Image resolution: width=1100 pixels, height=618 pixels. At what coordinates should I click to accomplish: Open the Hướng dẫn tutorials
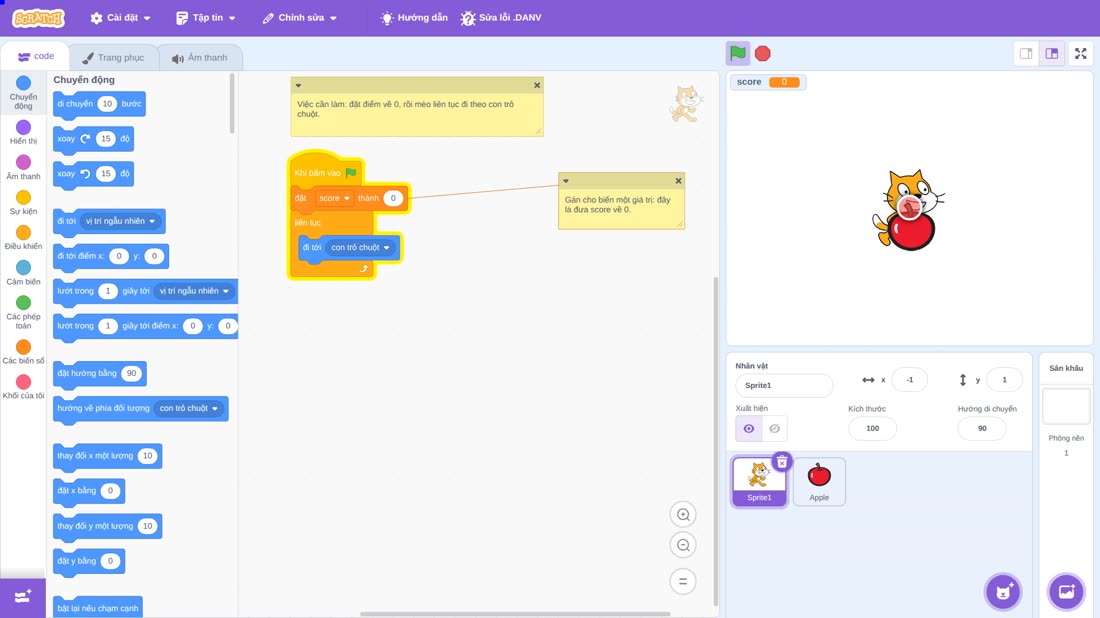(x=414, y=18)
